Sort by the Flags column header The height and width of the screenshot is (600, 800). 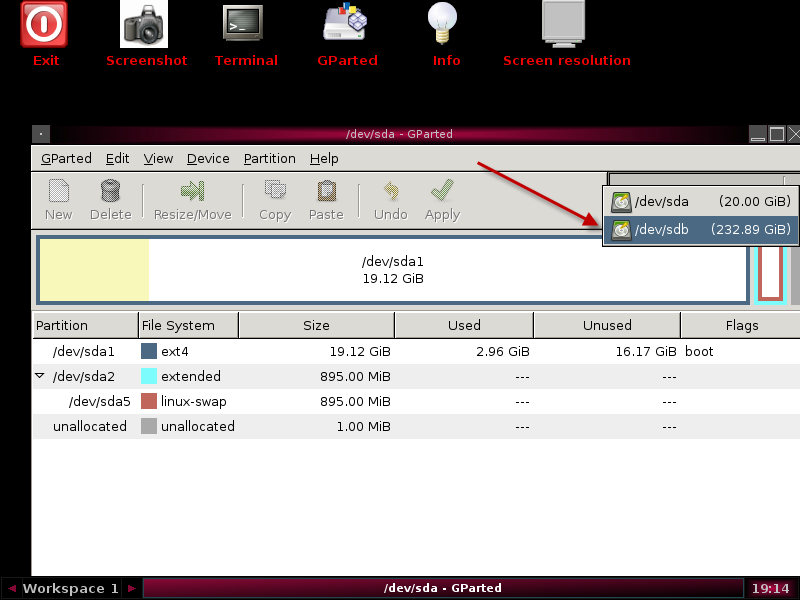742,326
